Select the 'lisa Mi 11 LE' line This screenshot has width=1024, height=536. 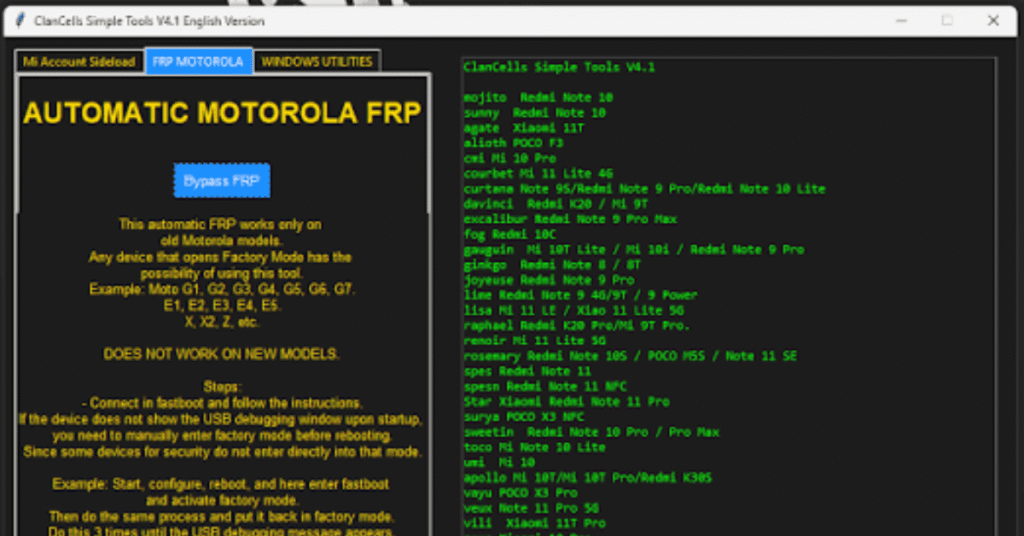pyautogui.click(x=573, y=310)
